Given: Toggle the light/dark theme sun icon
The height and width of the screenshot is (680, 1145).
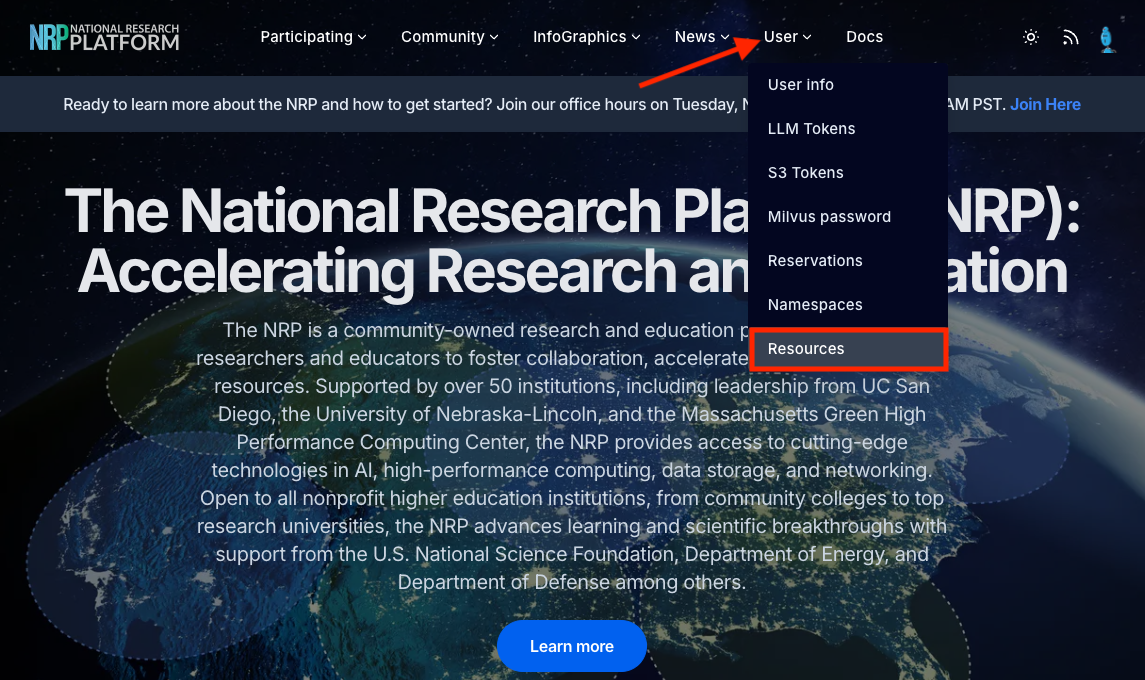Looking at the screenshot, I should tap(1031, 37).
